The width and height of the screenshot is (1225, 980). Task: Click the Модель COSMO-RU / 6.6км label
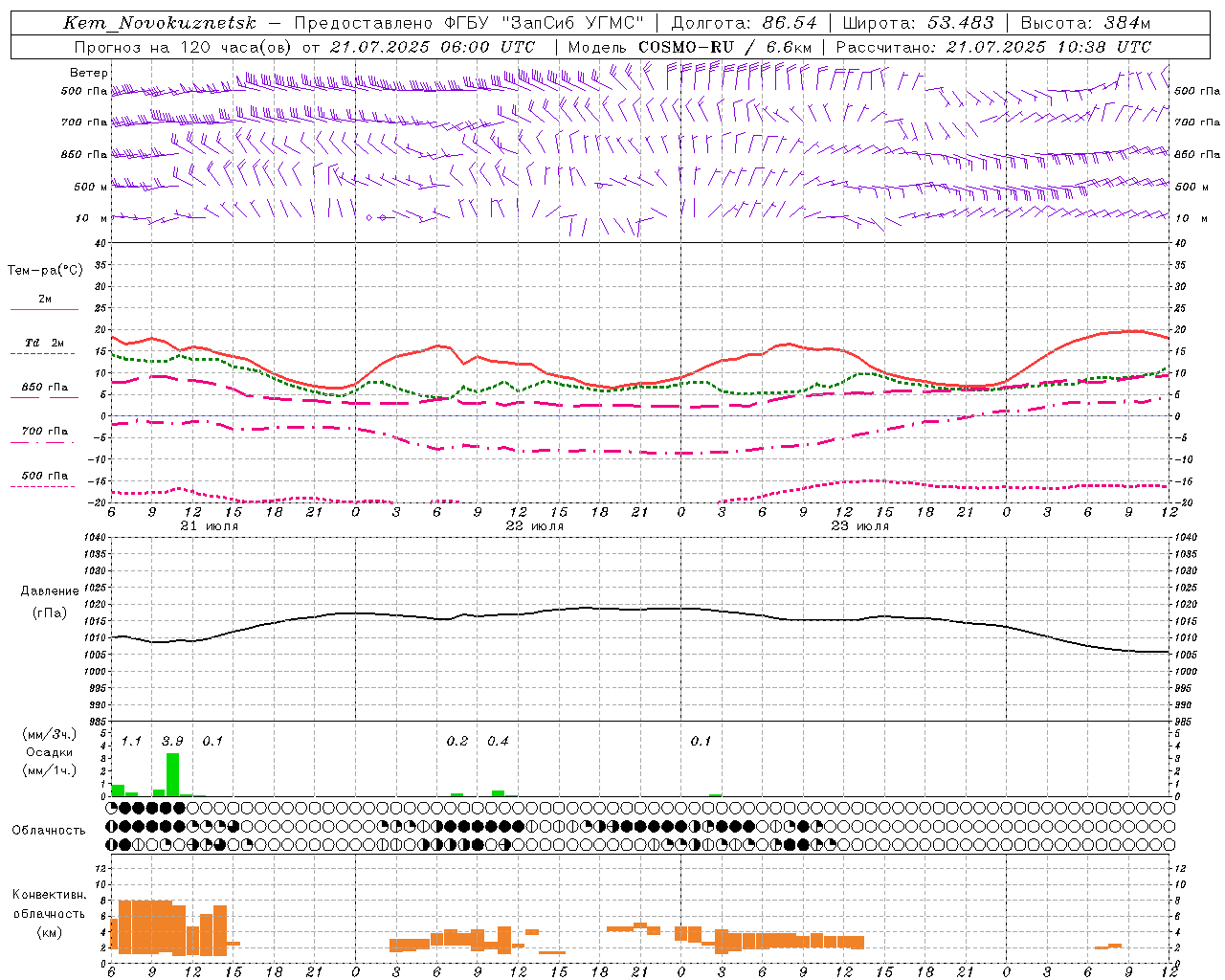pyautogui.click(x=690, y=47)
